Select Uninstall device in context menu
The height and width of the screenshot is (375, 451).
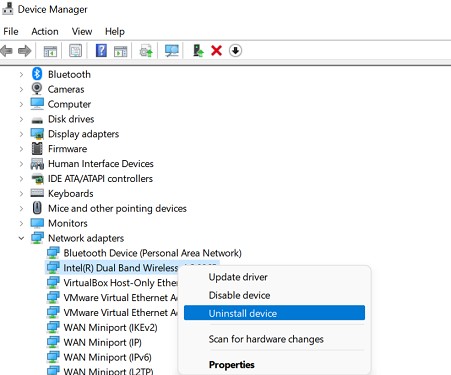pyautogui.click(x=274, y=313)
